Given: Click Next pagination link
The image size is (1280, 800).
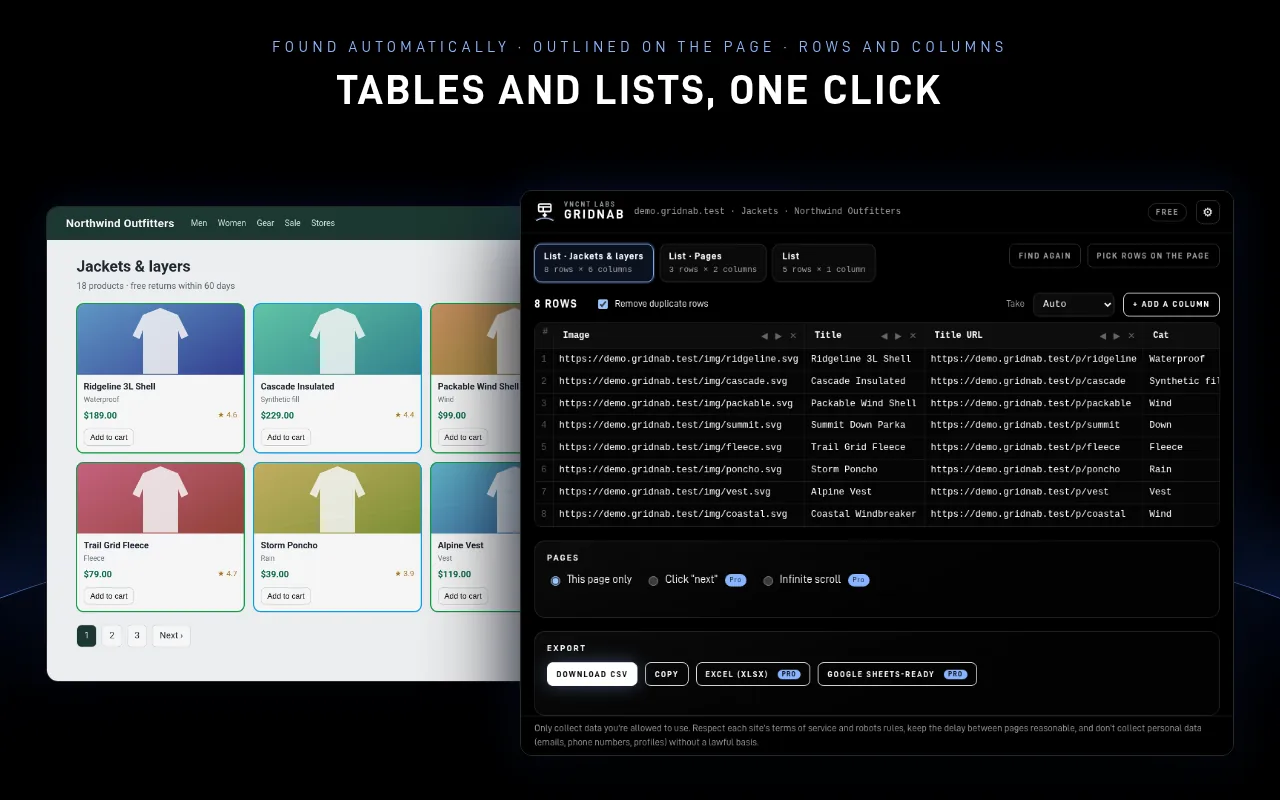Looking at the screenshot, I should [171, 635].
